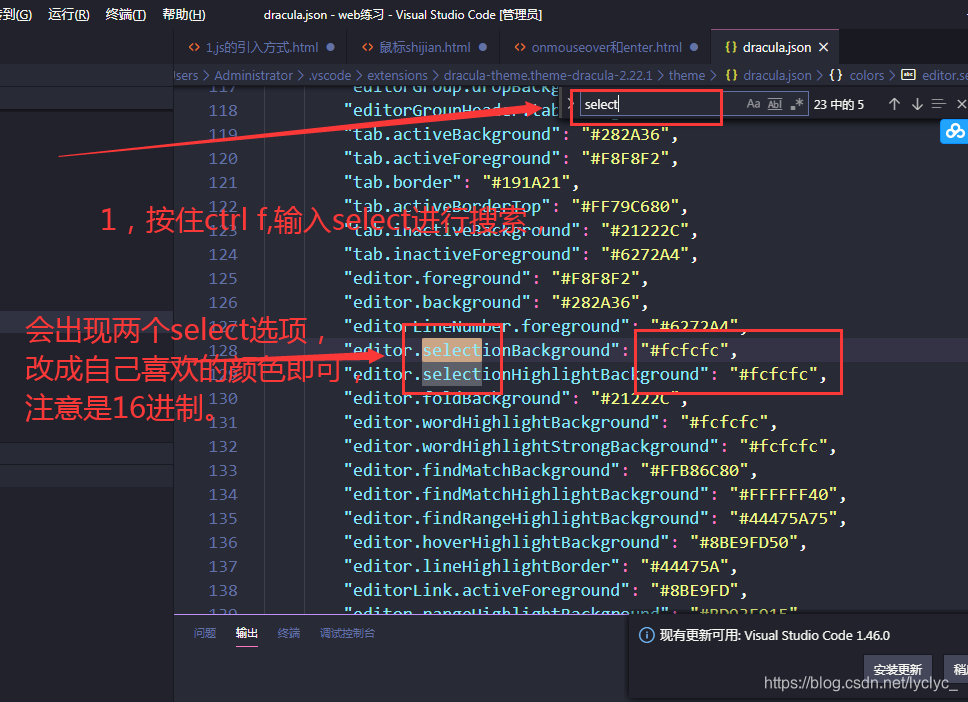Click line number 133 in gutter
Screen dimensions: 968x702
pos(223,470)
